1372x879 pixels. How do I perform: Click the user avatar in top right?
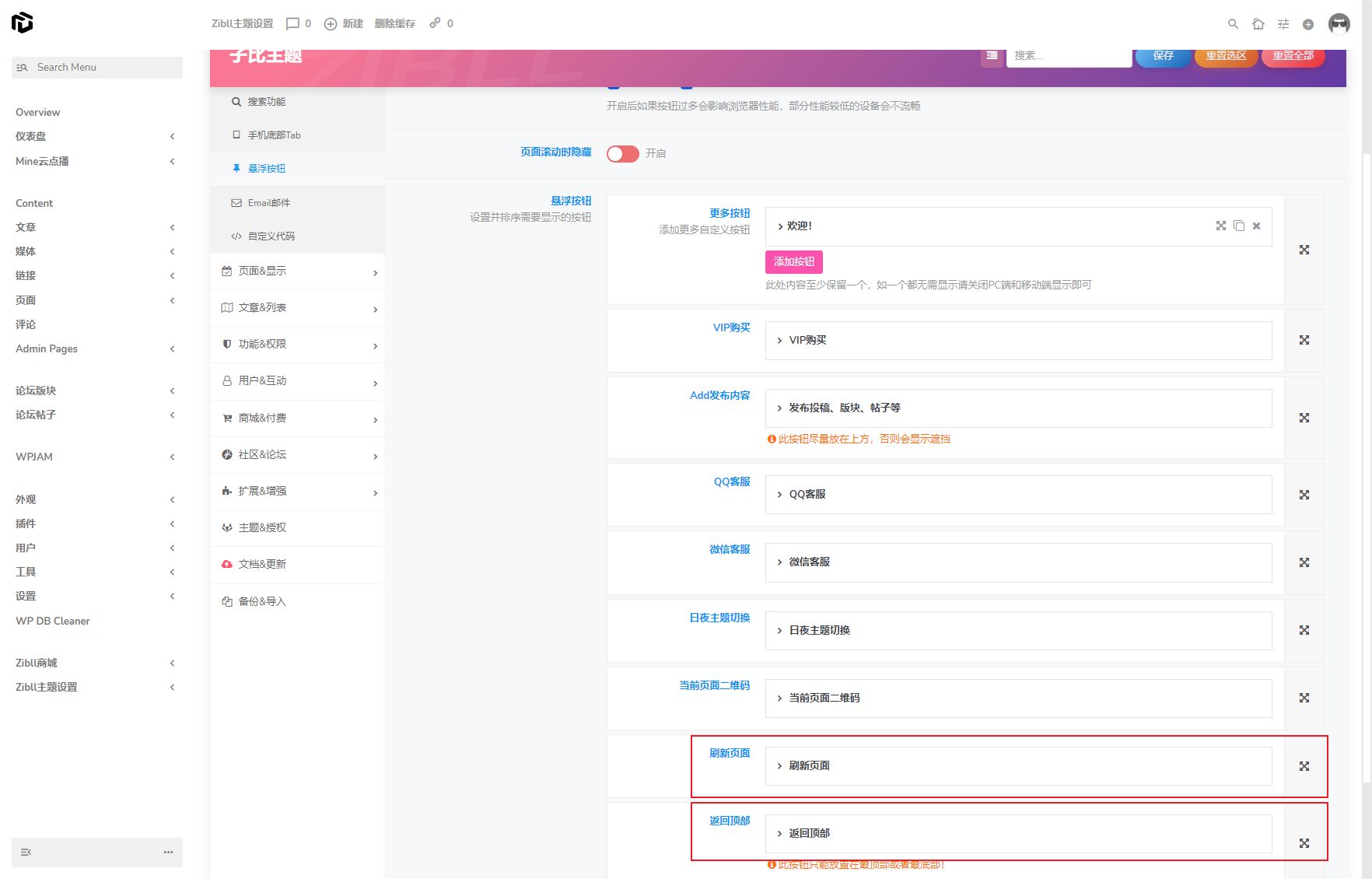pyautogui.click(x=1339, y=24)
